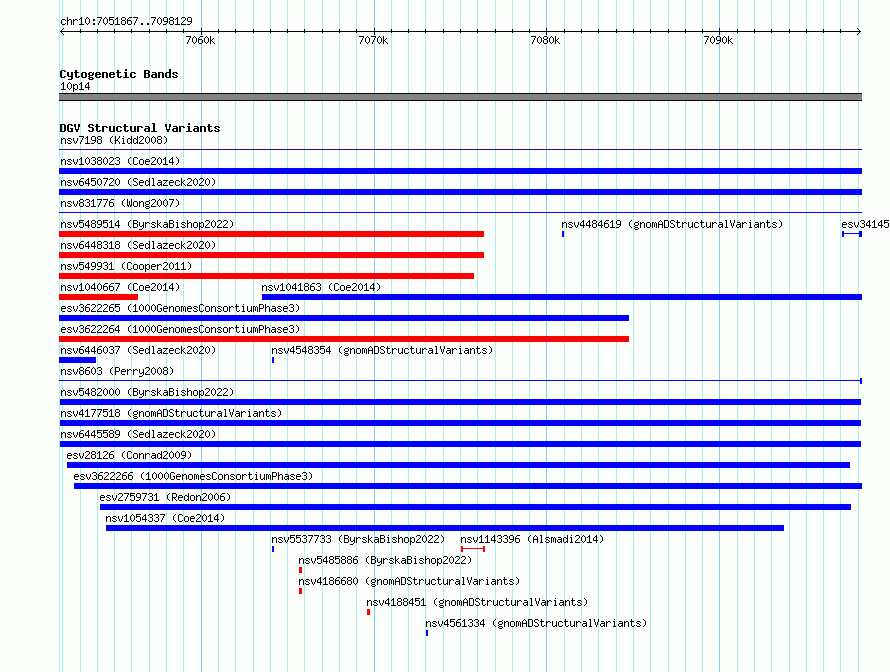
Task: Click the 7070k ruler position
Action: pyautogui.click(x=373, y=40)
